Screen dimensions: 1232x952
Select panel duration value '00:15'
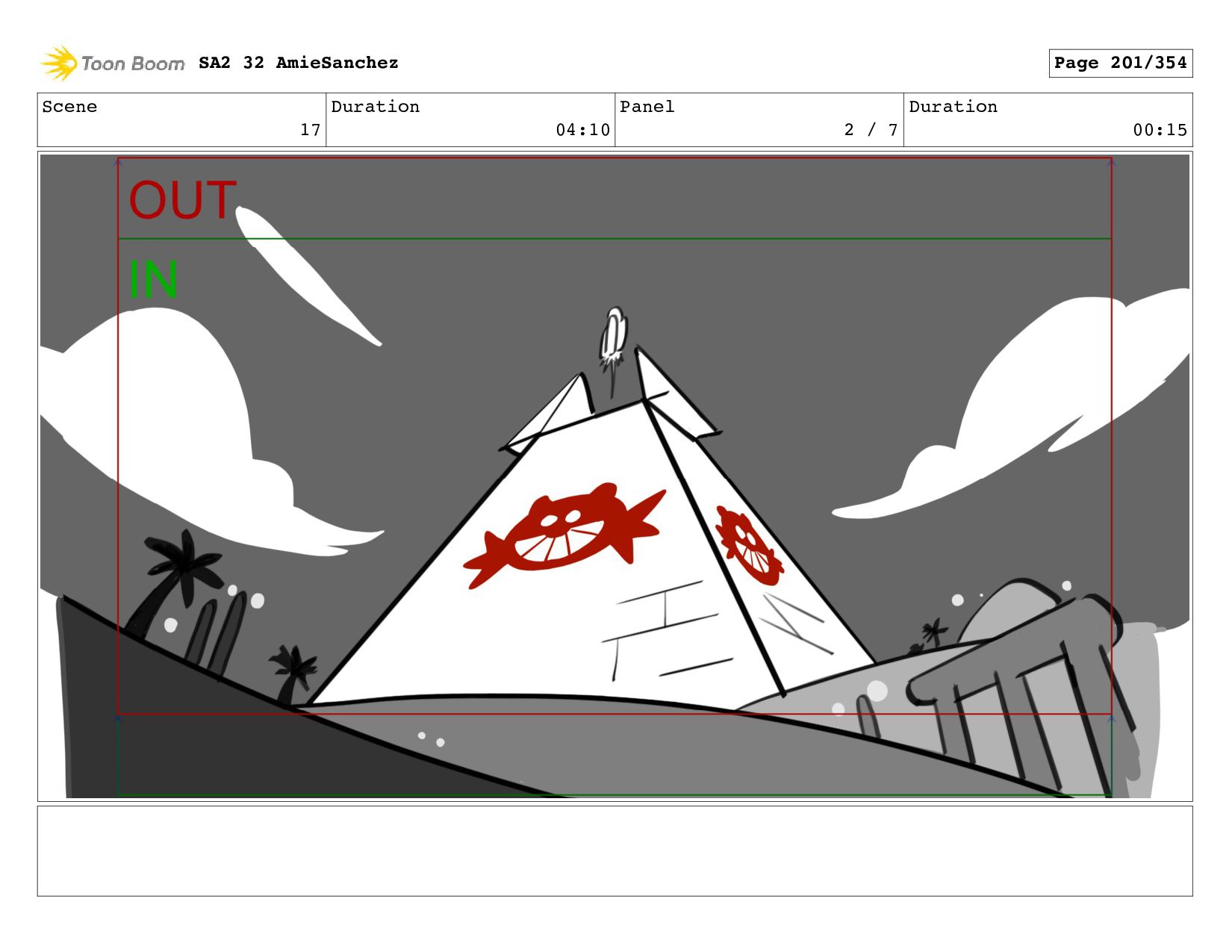1160,130
